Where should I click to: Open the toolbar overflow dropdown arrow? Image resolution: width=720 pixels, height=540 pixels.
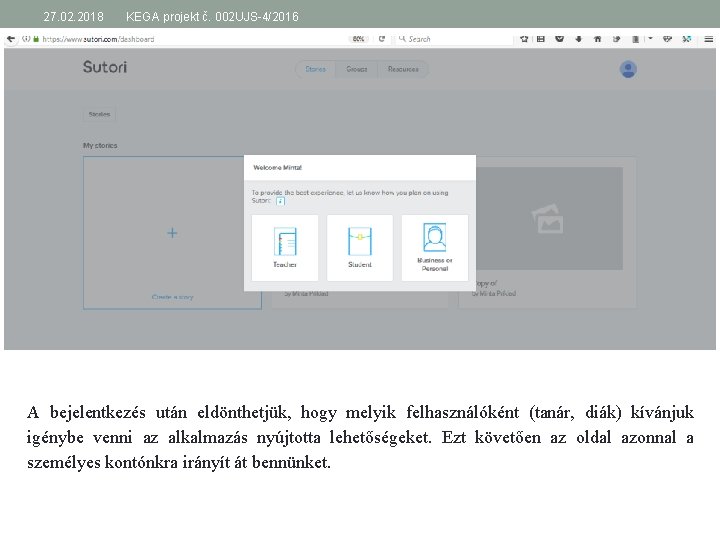650,39
